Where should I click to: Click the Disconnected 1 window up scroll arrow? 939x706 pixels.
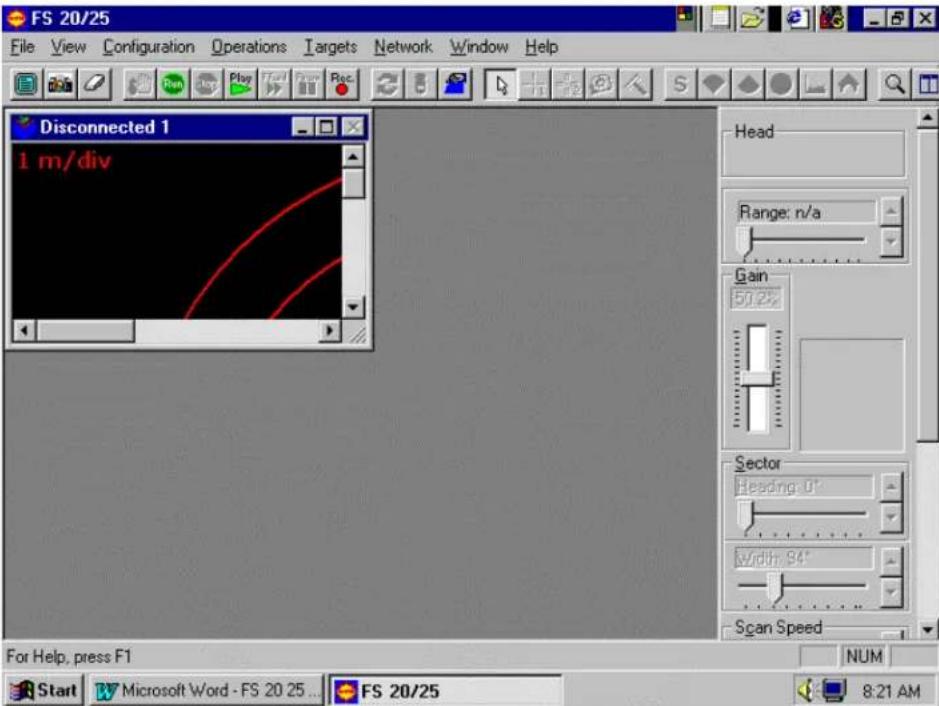(353, 157)
